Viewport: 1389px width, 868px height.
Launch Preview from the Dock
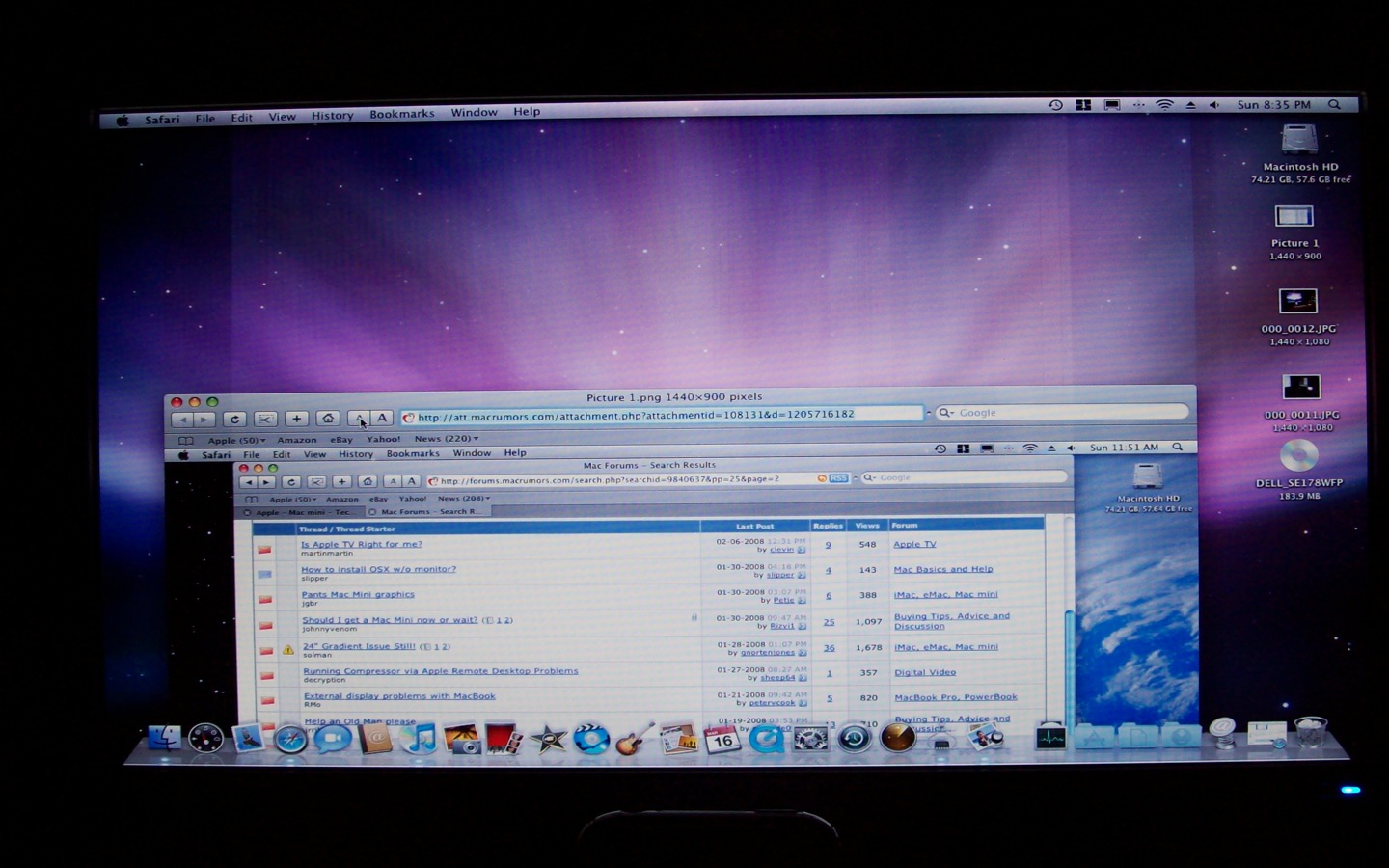986,739
